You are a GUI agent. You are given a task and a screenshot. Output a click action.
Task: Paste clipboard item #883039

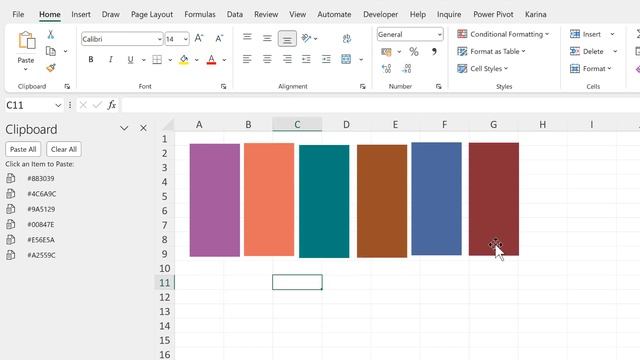tap(41, 178)
